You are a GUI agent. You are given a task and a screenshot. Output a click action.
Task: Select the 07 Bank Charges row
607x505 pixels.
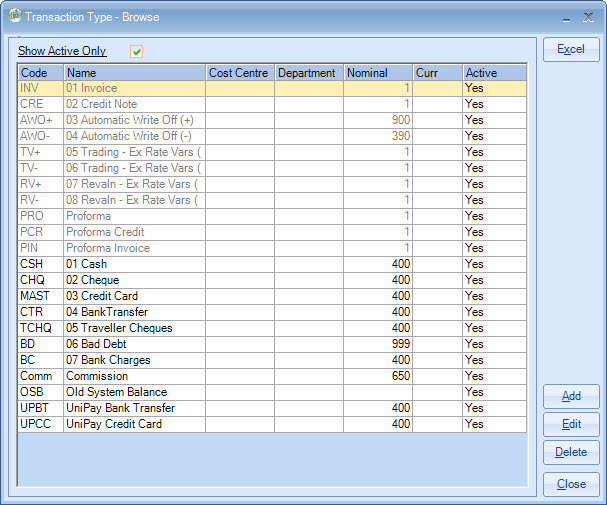click(x=272, y=360)
